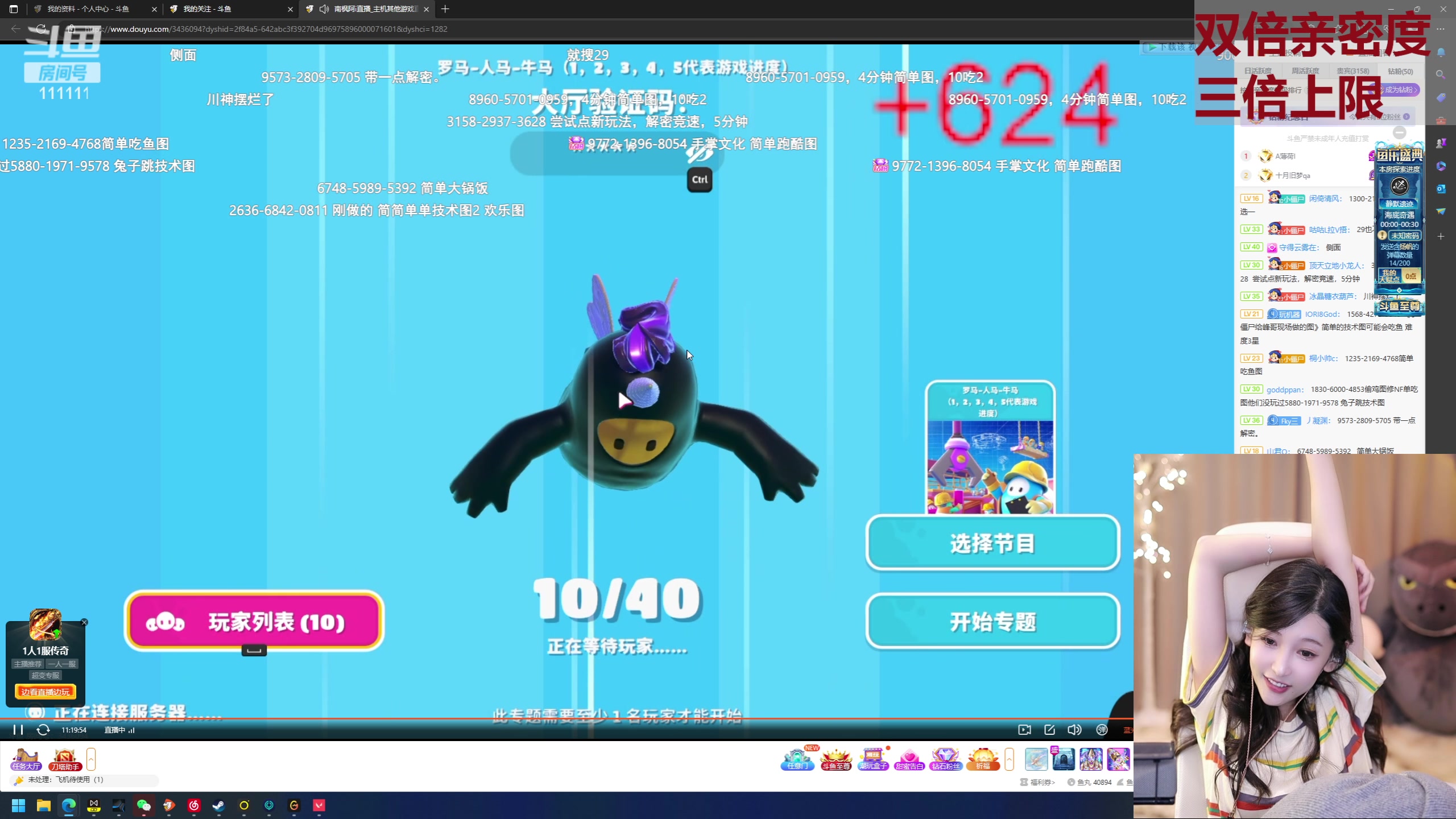The image size is (1456, 819).
Task: Expand the arrow right of 祈福
Action: coord(1010,759)
